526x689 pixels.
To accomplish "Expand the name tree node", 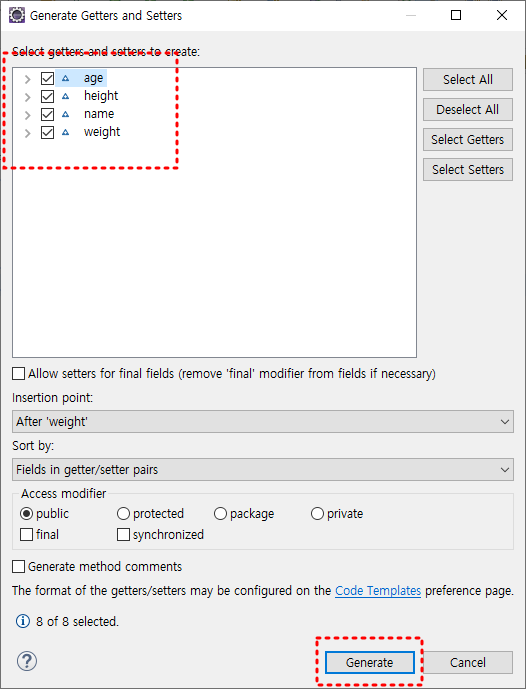I will click(28, 115).
